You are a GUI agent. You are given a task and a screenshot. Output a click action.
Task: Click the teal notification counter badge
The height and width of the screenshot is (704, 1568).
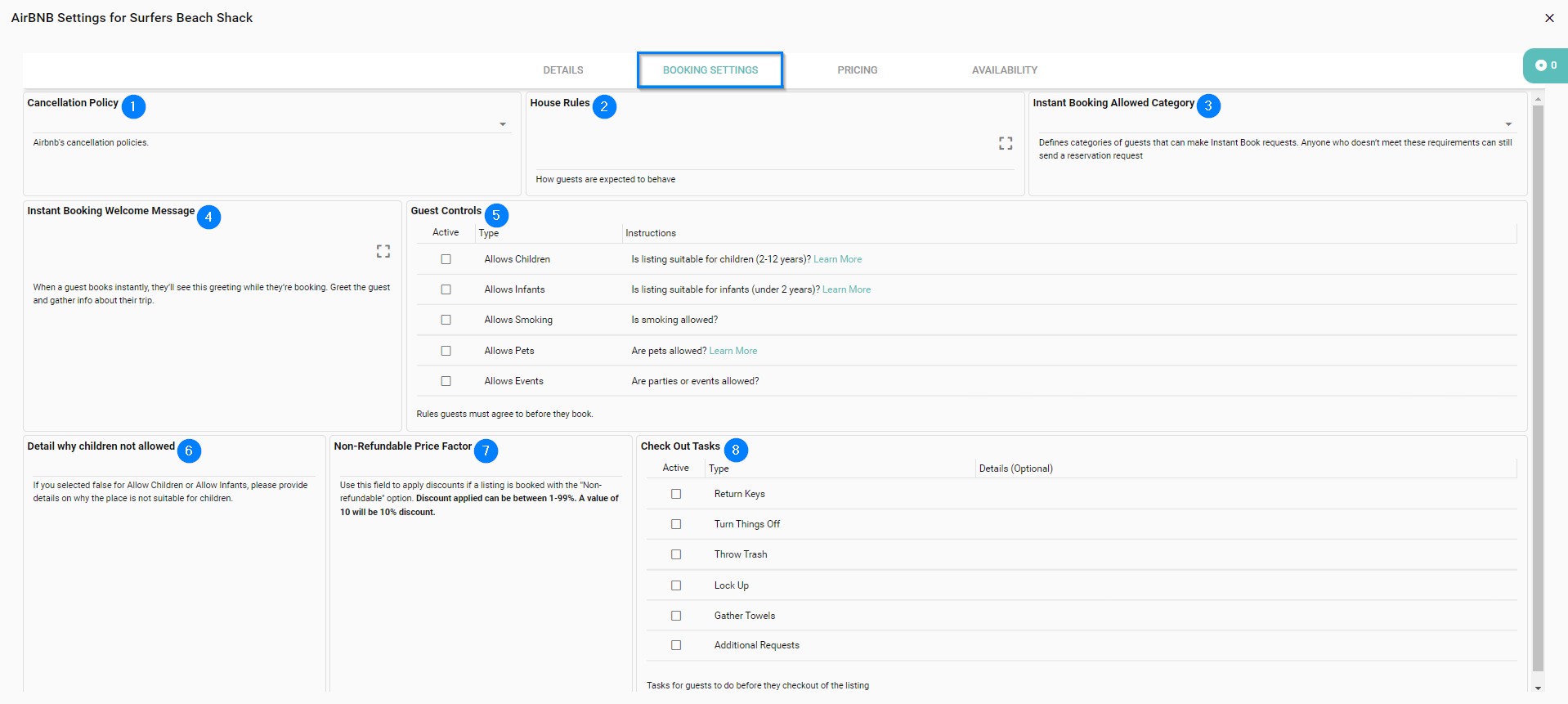point(1544,65)
